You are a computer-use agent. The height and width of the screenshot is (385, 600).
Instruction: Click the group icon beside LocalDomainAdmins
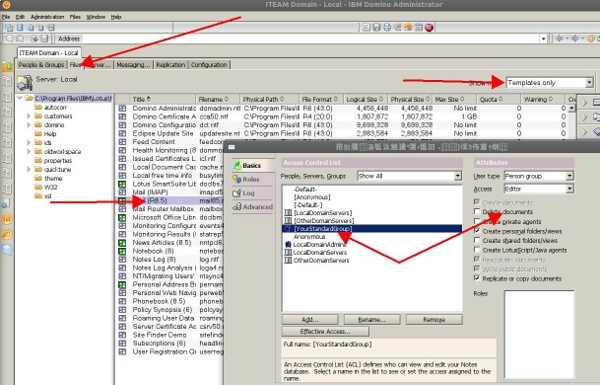click(x=289, y=245)
